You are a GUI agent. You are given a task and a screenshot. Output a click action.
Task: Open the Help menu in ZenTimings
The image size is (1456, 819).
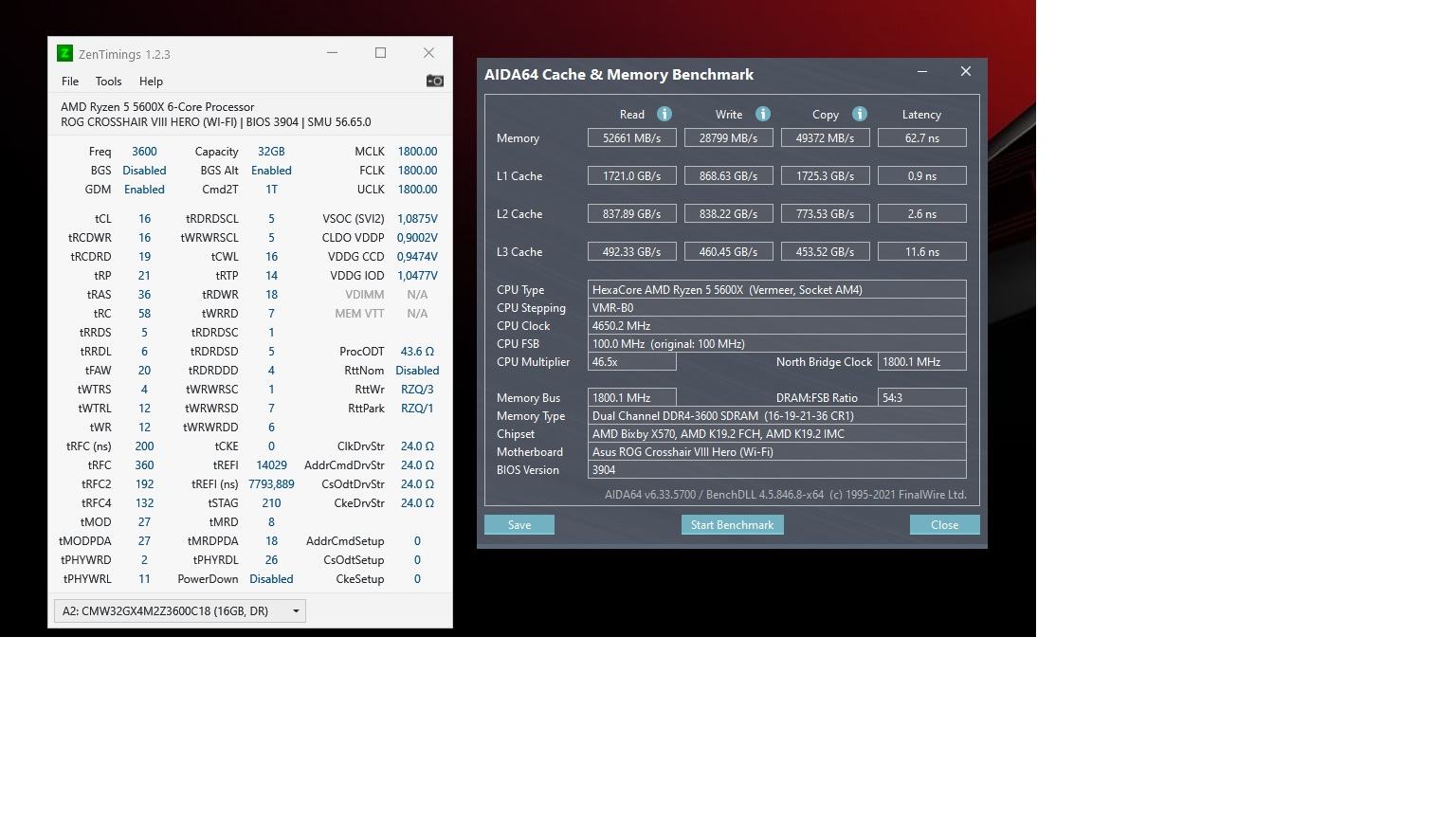click(151, 82)
